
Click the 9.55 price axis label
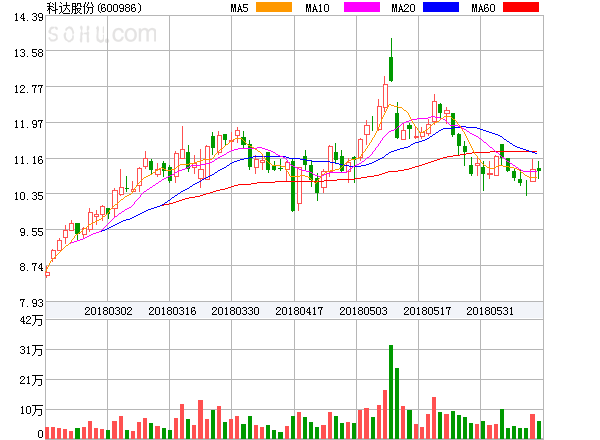coord(31,232)
